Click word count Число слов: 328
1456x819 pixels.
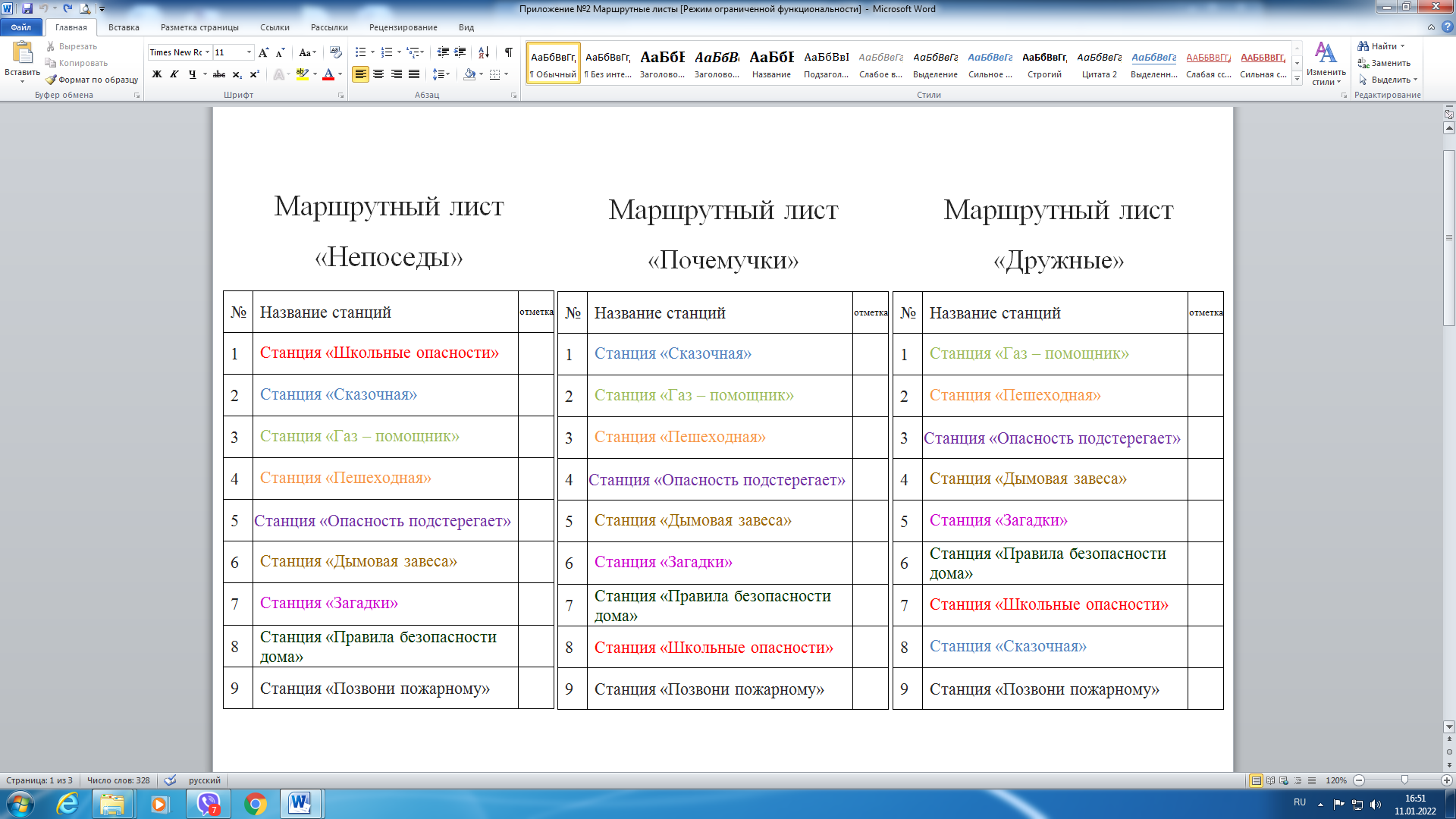pos(118,780)
